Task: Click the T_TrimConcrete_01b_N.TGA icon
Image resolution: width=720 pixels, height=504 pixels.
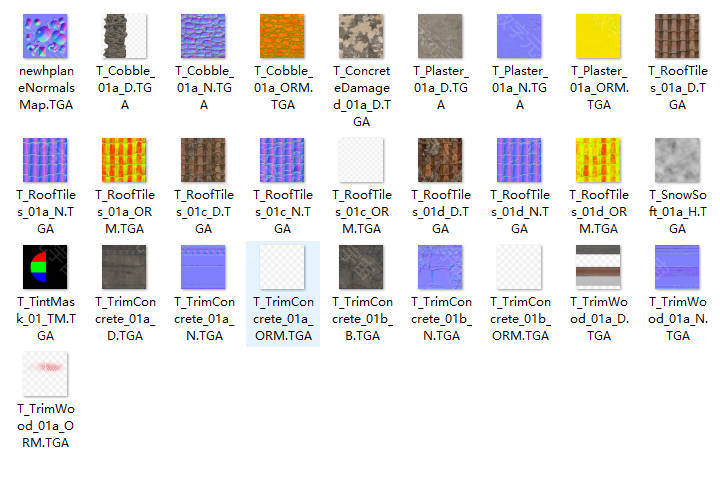Action: 440,267
